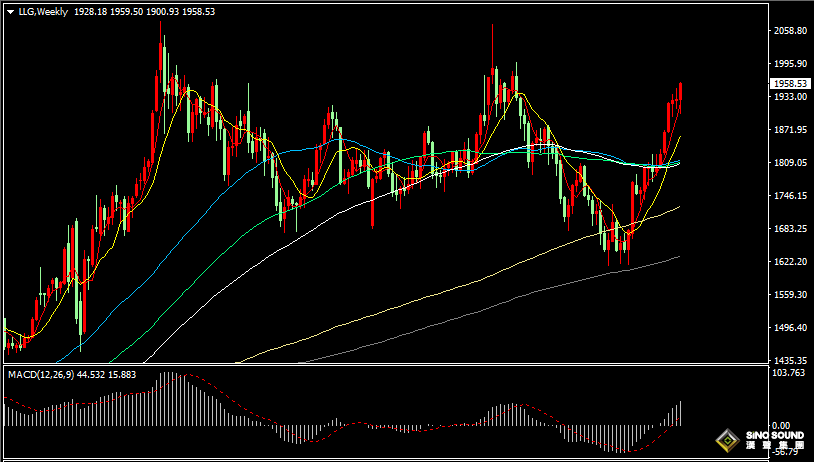Click the 1746.15 price axis label

coord(788,196)
